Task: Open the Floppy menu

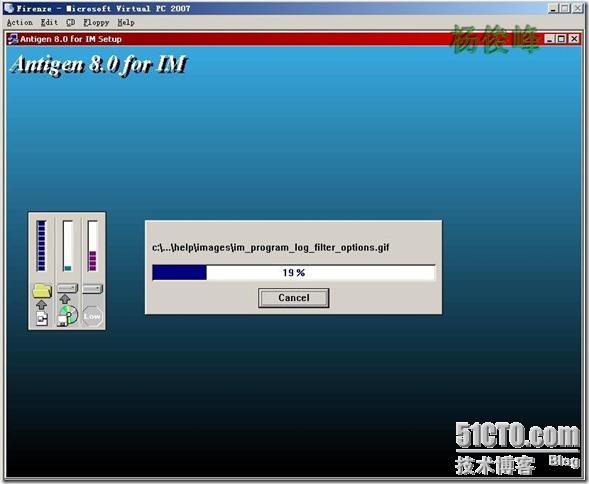Action: [x=96, y=23]
